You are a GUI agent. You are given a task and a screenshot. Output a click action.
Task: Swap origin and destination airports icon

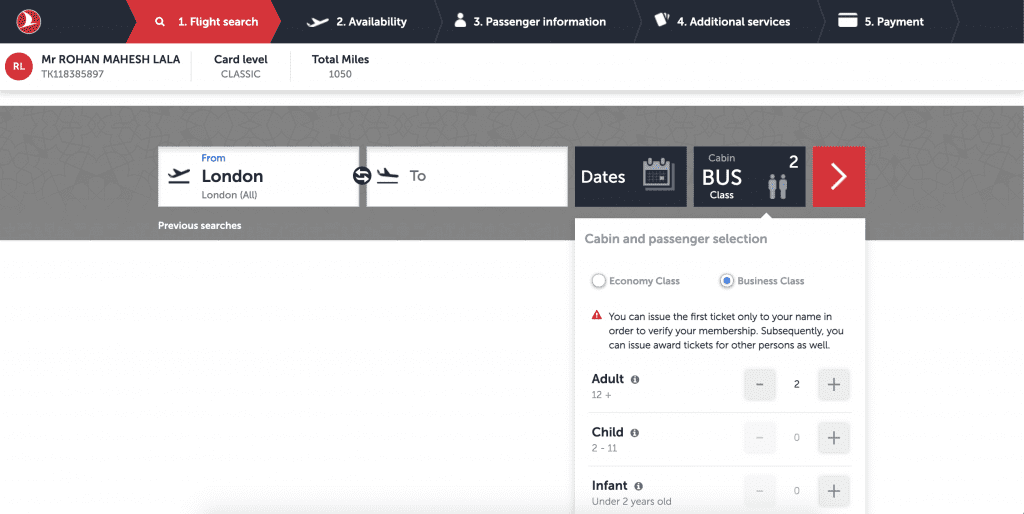(362, 176)
